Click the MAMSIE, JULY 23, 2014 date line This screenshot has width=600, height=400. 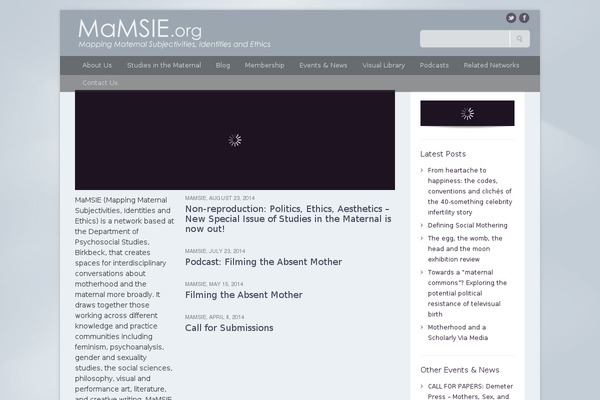point(215,251)
